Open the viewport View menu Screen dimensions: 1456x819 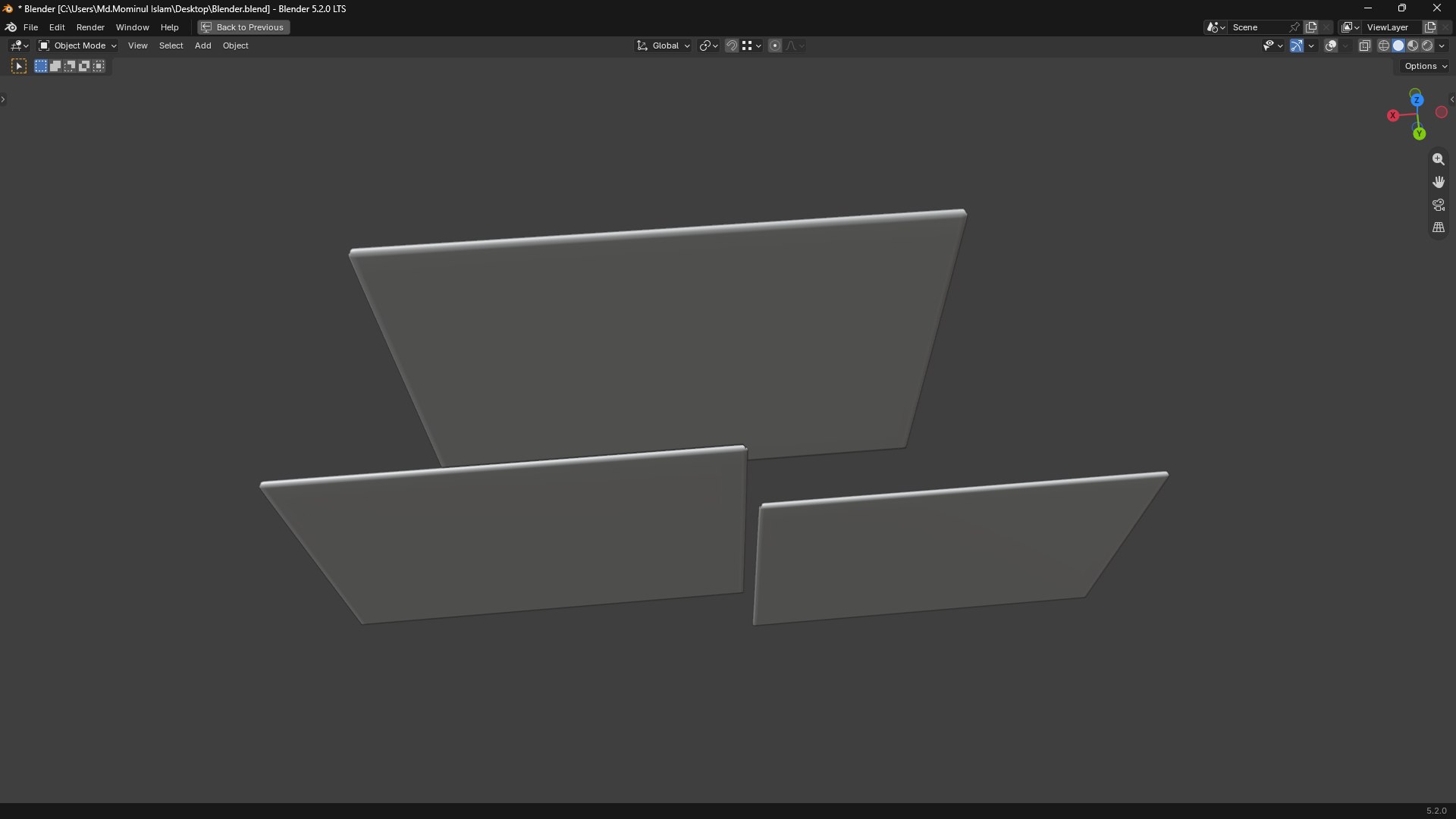click(137, 45)
